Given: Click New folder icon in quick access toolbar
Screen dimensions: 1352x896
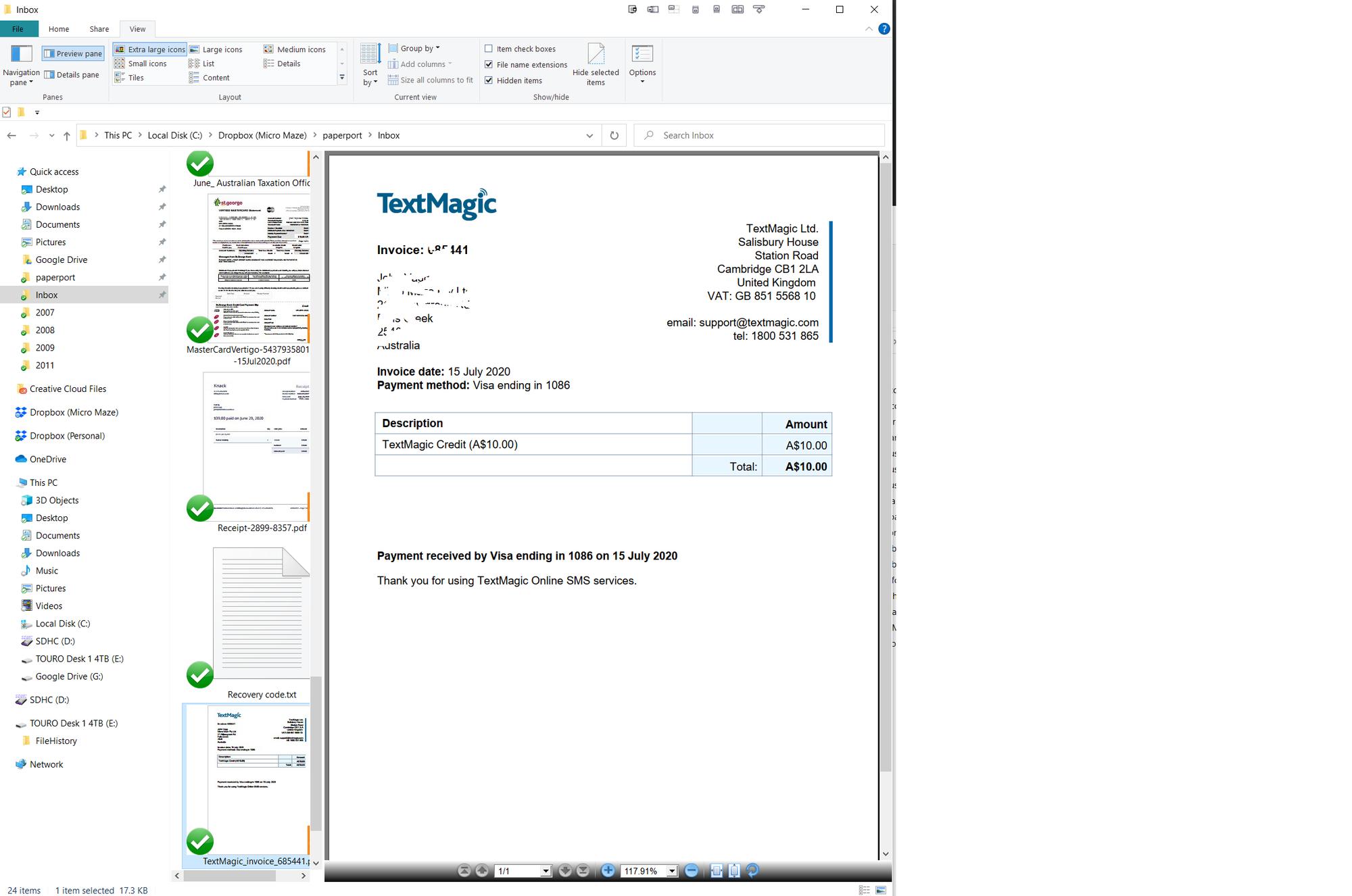Looking at the screenshot, I should click(22, 112).
